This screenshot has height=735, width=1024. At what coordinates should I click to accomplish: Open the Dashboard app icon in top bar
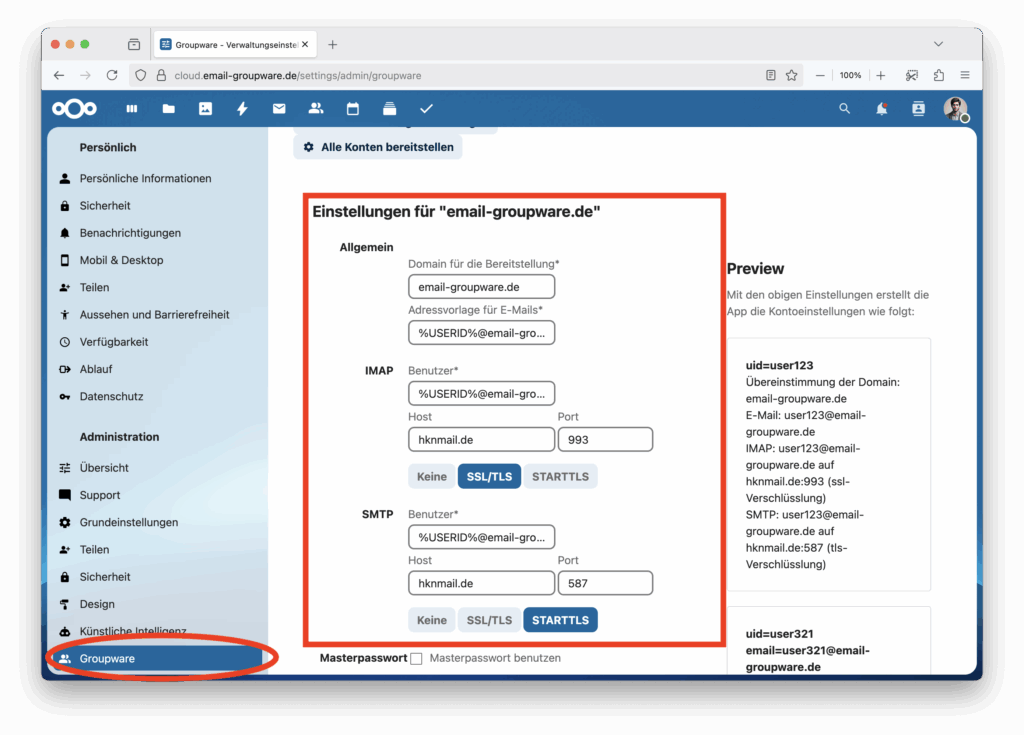click(132, 108)
